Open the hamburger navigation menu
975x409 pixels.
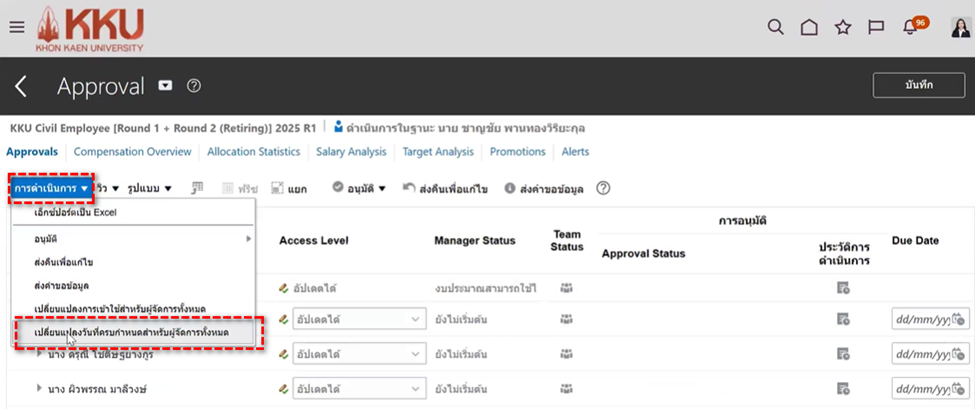point(16,27)
